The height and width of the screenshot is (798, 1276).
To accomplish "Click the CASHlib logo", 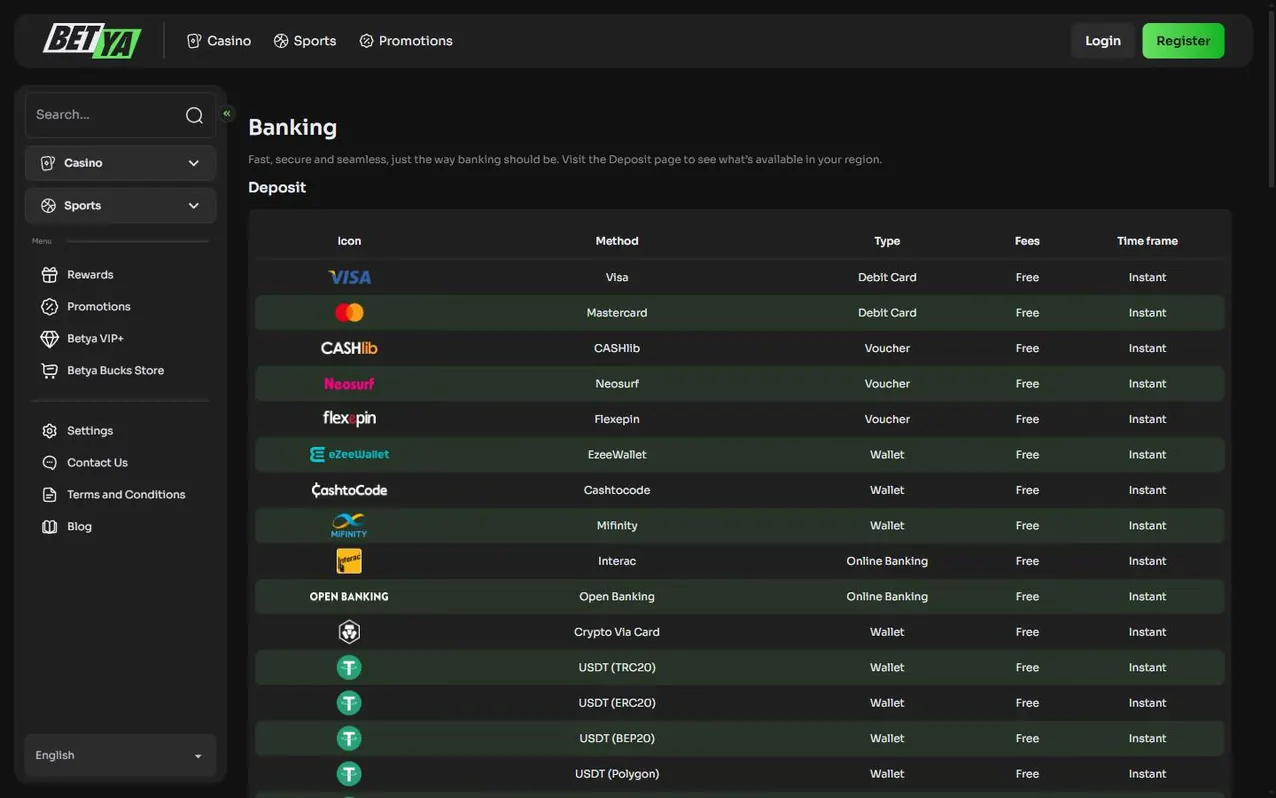I will tap(349, 348).
